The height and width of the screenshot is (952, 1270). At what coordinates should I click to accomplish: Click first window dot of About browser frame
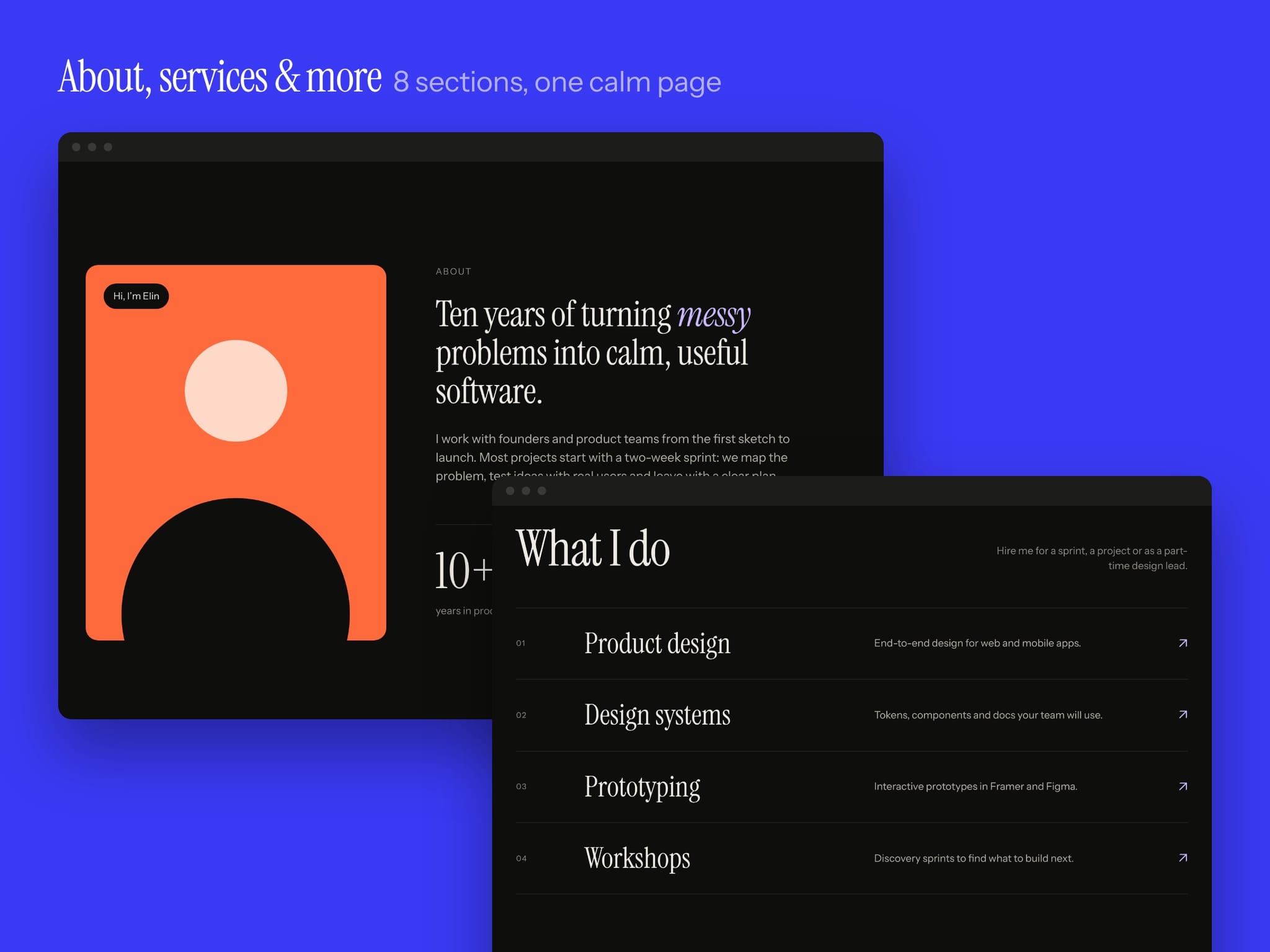(x=76, y=147)
